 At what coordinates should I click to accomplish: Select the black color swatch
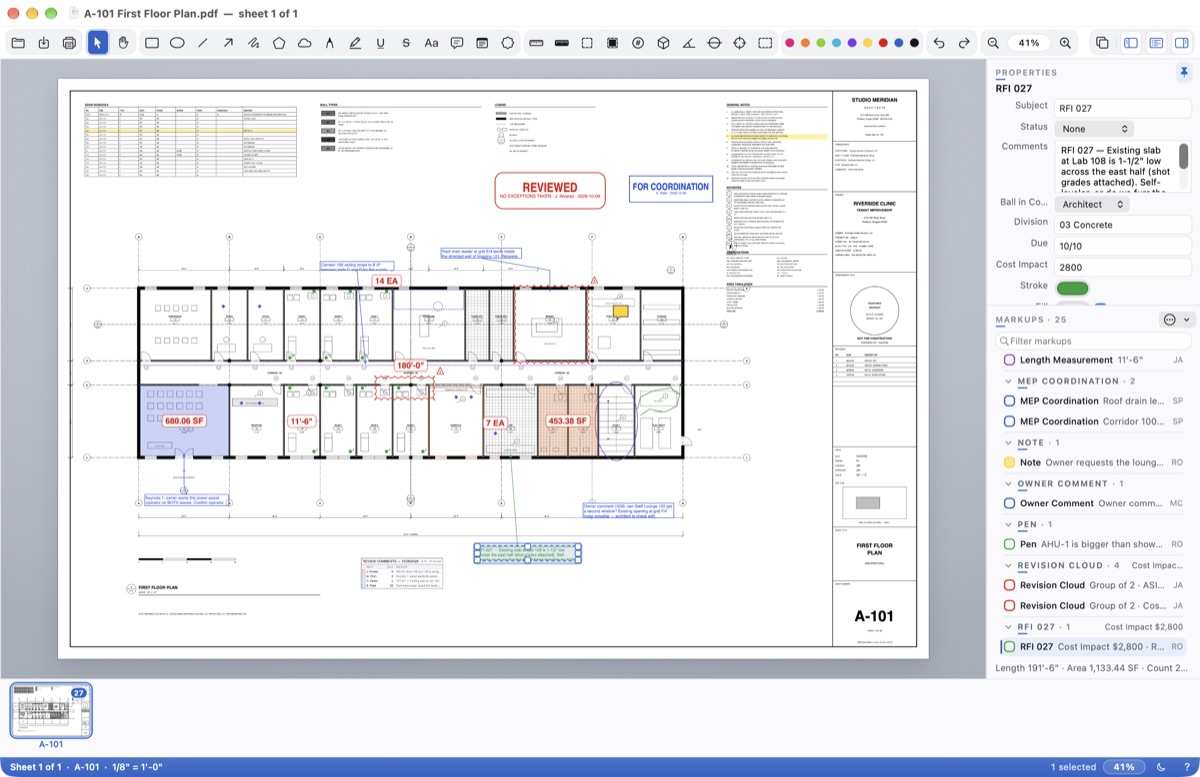pos(914,43)
